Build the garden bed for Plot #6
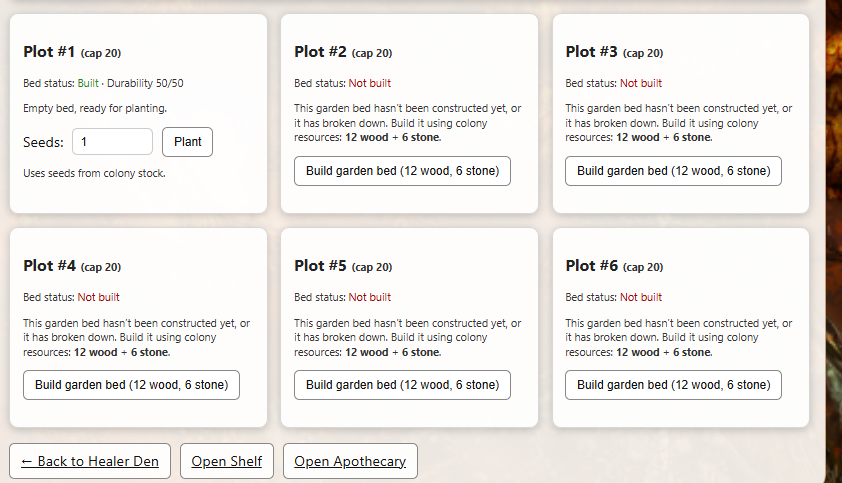 [x=673, y=385]
